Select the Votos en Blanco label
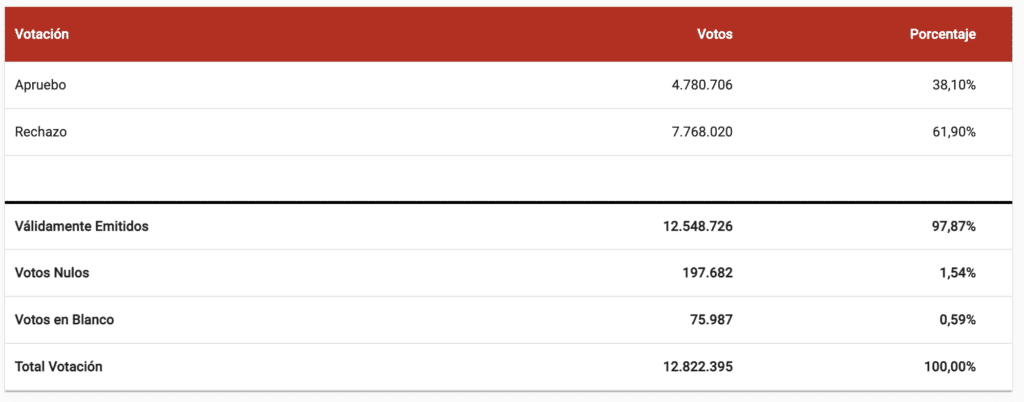This screenshot has height=402, width=1024. tap(64, 320)
